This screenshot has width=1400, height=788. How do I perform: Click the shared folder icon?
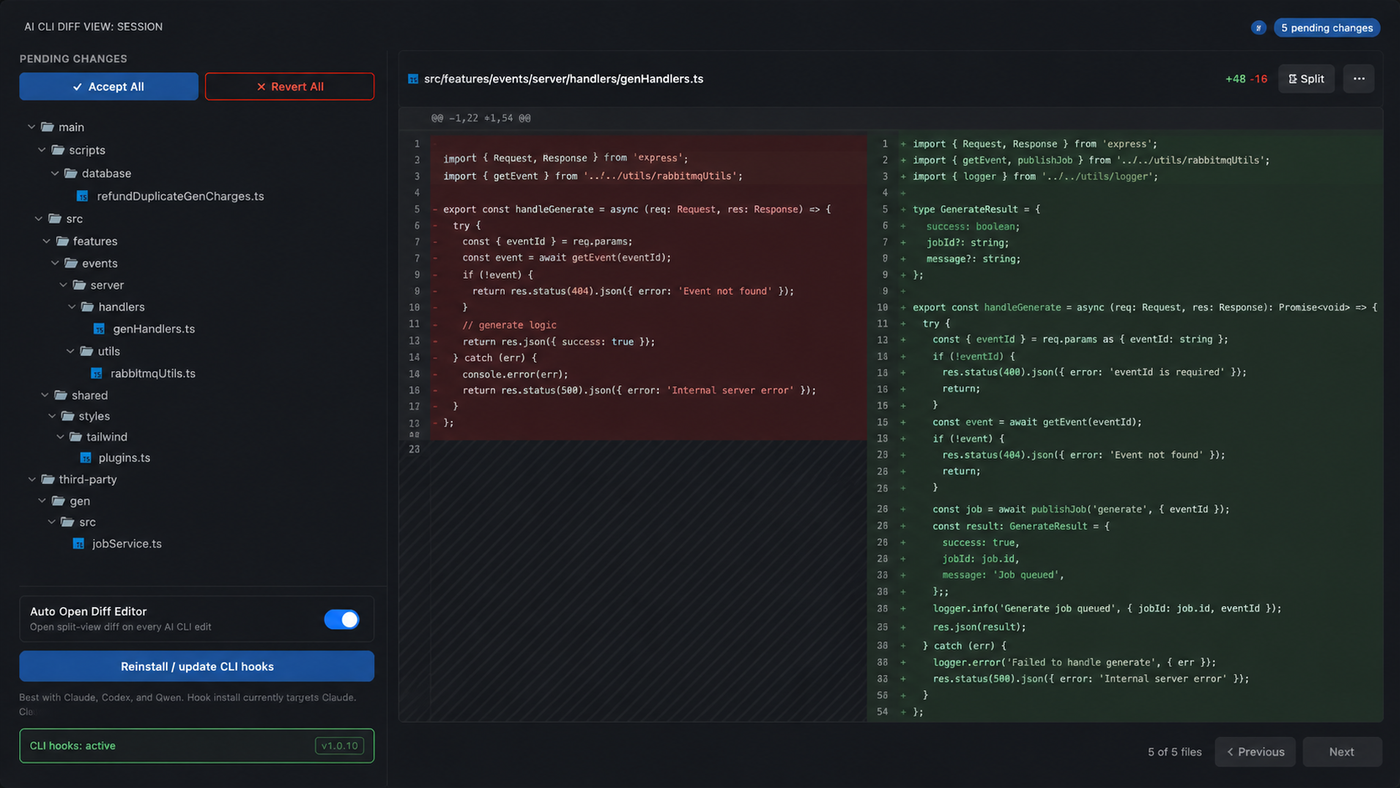coord(60,395)
